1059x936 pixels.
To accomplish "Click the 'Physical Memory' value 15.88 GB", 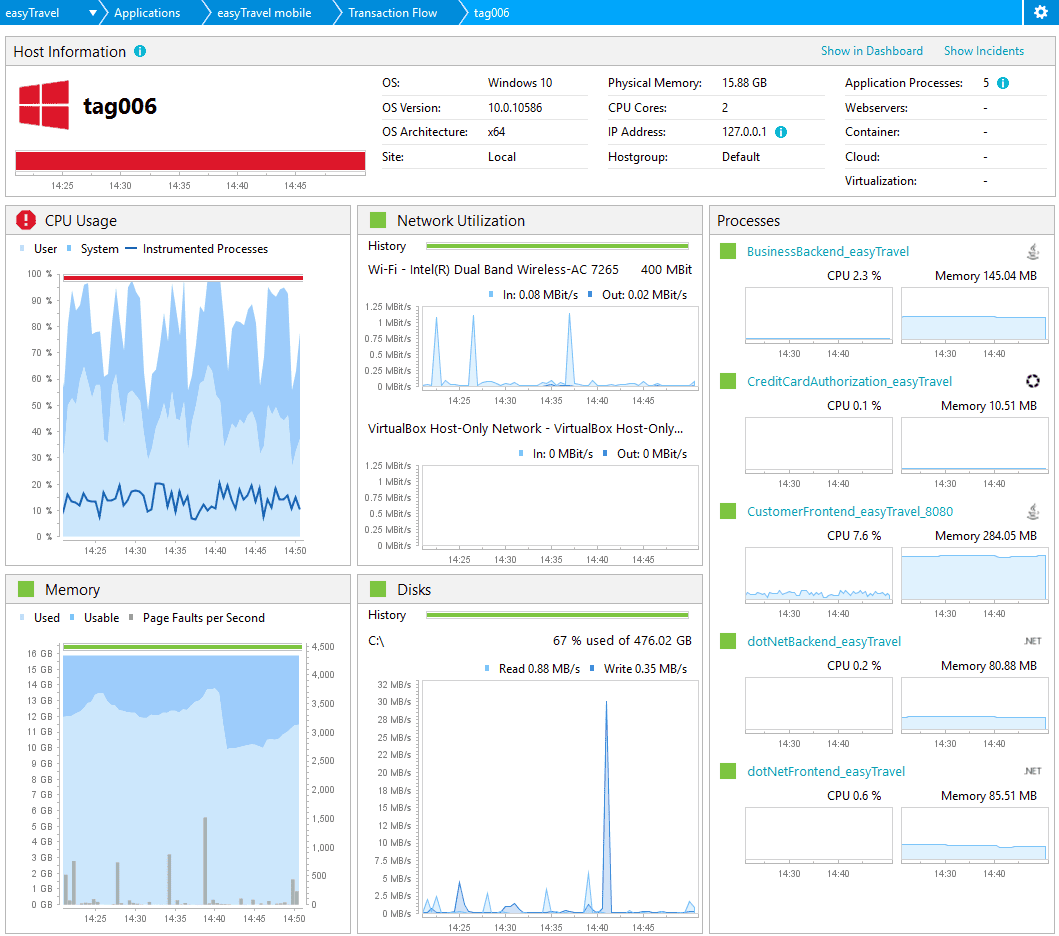I will pos(744,83).
